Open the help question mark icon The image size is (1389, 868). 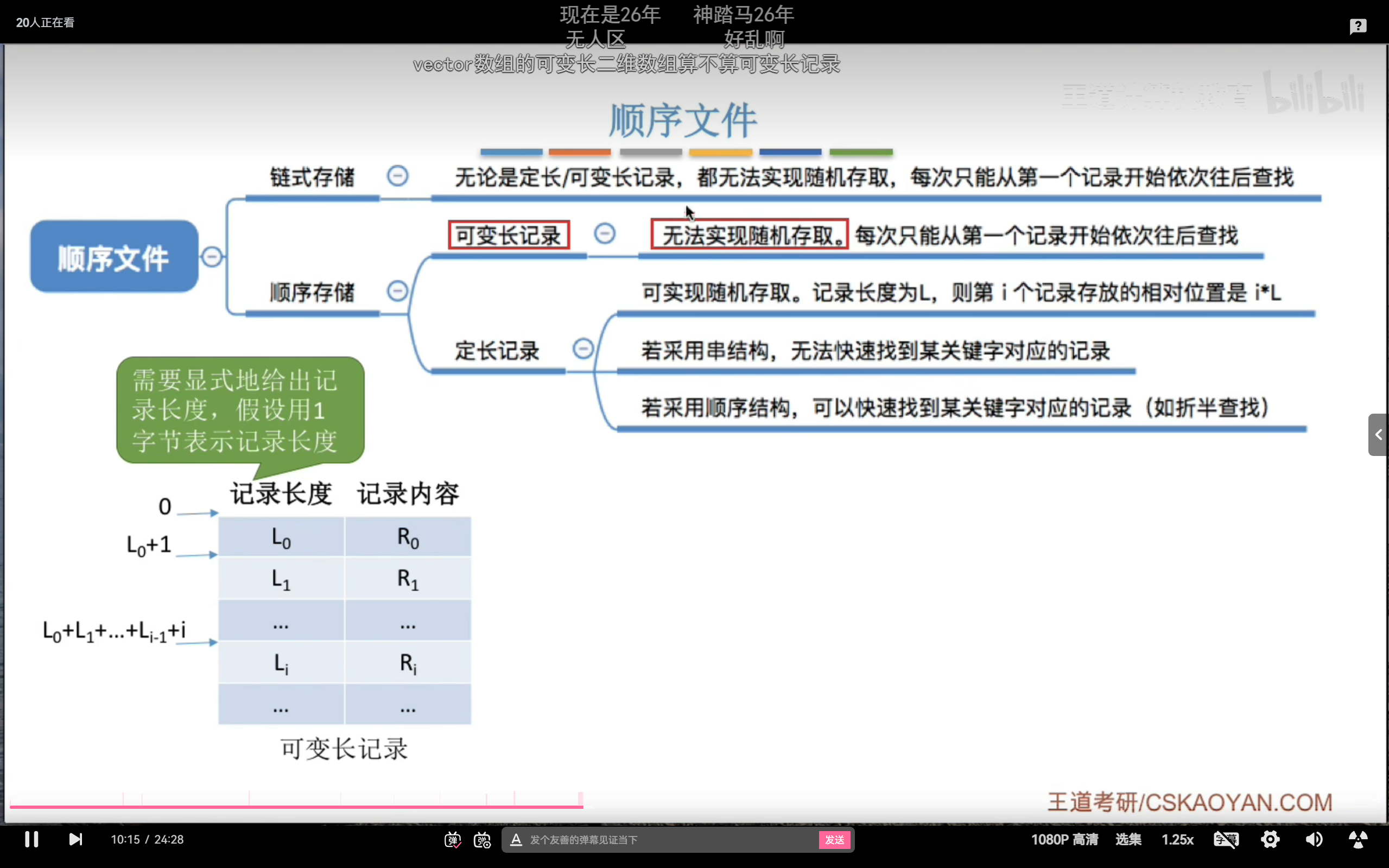pyautogui.click(x=1358, y=26)
